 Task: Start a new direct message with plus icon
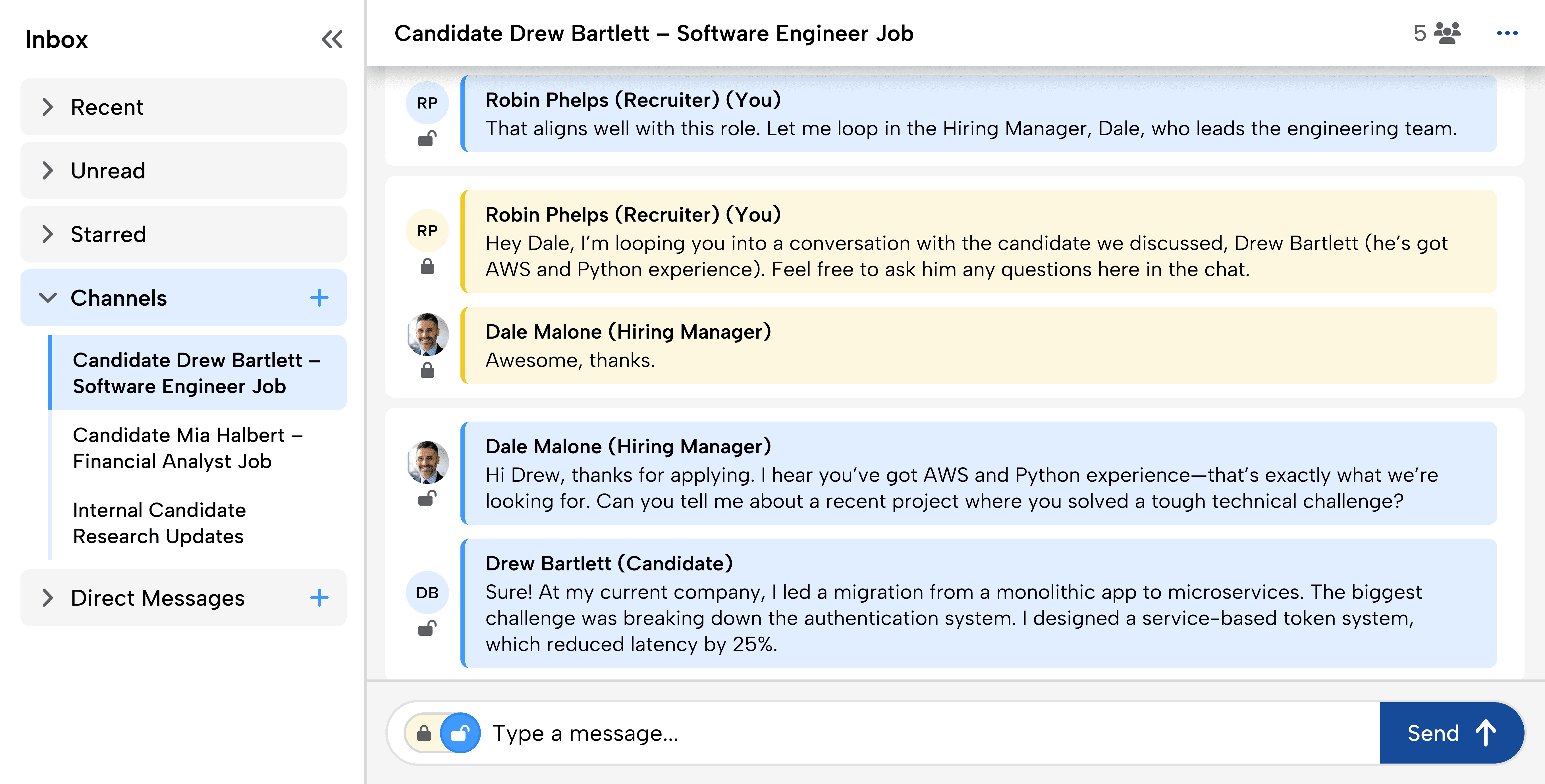coord(319,598)
